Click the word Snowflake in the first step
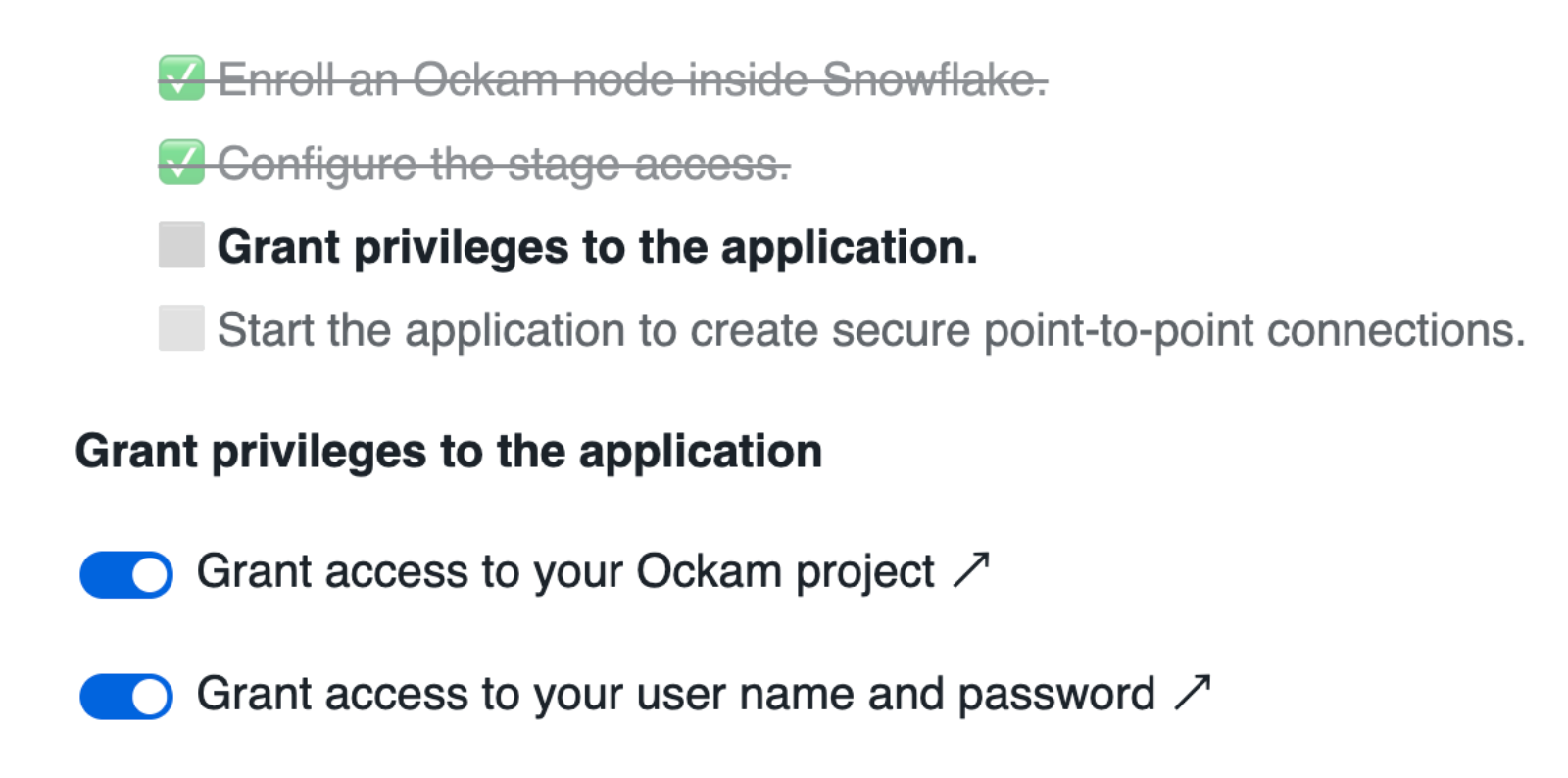Viewport: 1568px width, 778px height. 933,80
